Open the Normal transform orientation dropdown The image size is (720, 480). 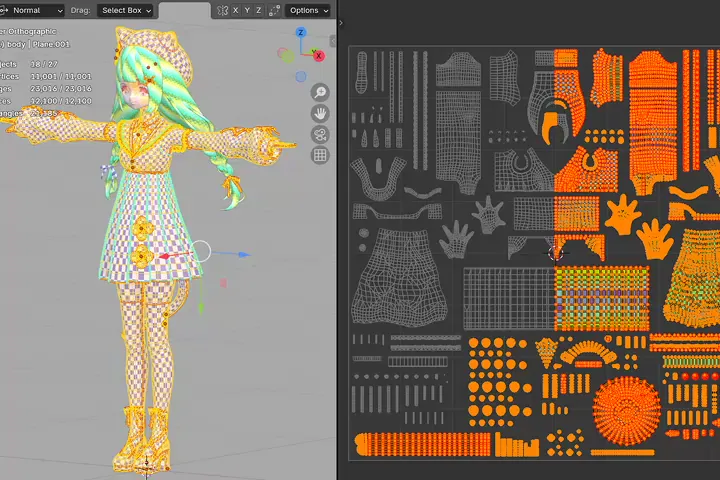33,10
